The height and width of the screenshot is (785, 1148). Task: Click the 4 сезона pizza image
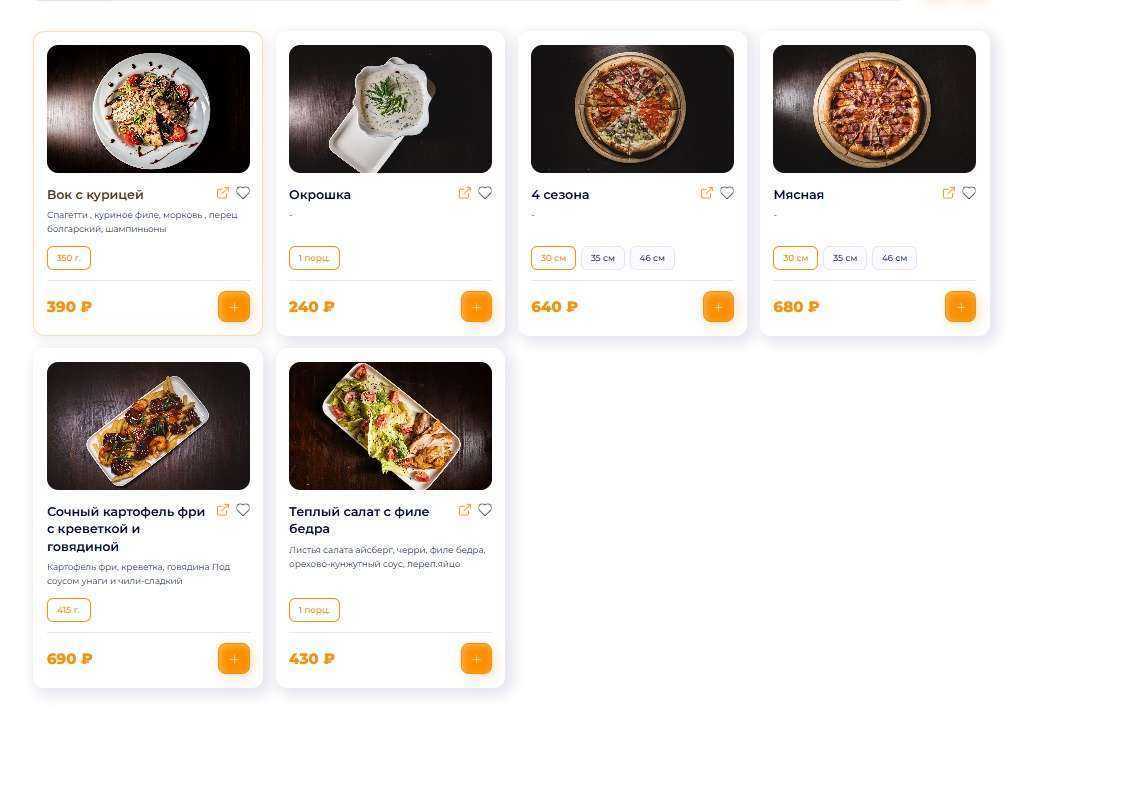tap(632, 109)
